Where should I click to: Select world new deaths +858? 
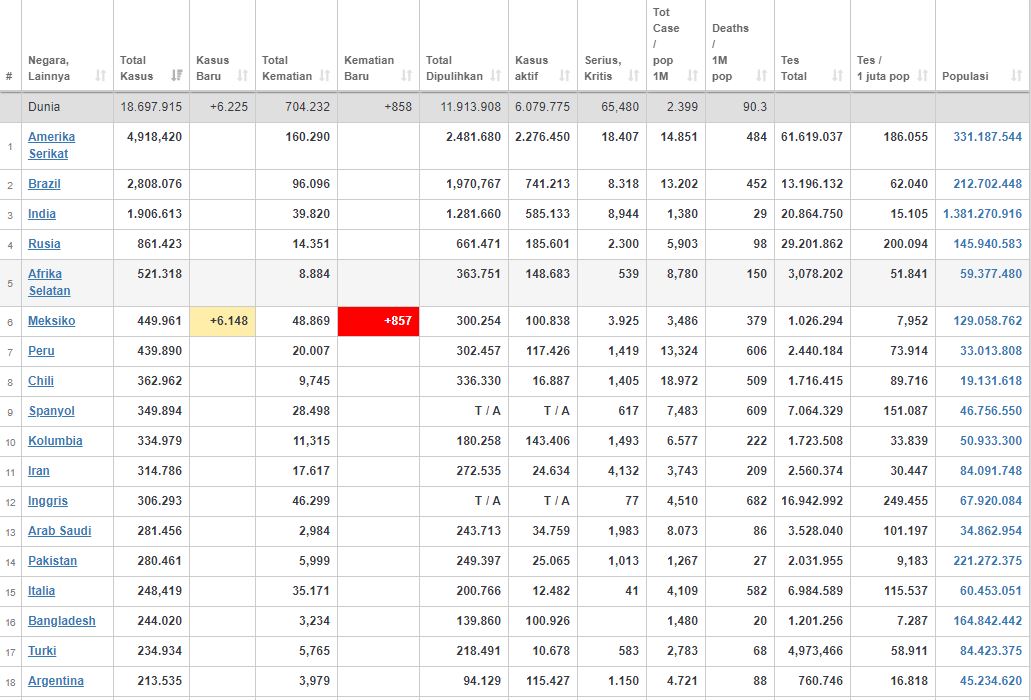(398, 106)
